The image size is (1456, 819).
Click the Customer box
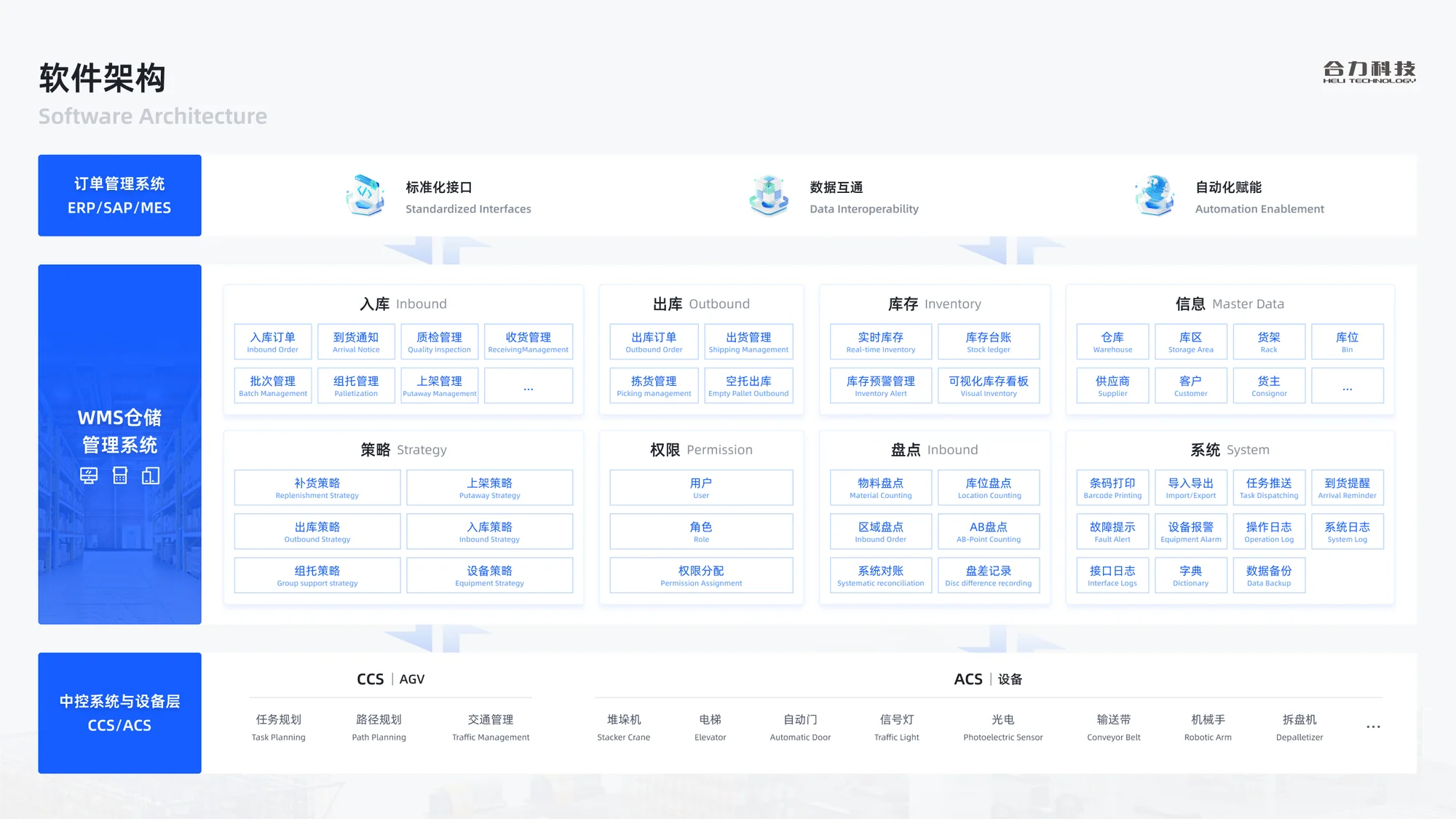(x=1191, y=385)
